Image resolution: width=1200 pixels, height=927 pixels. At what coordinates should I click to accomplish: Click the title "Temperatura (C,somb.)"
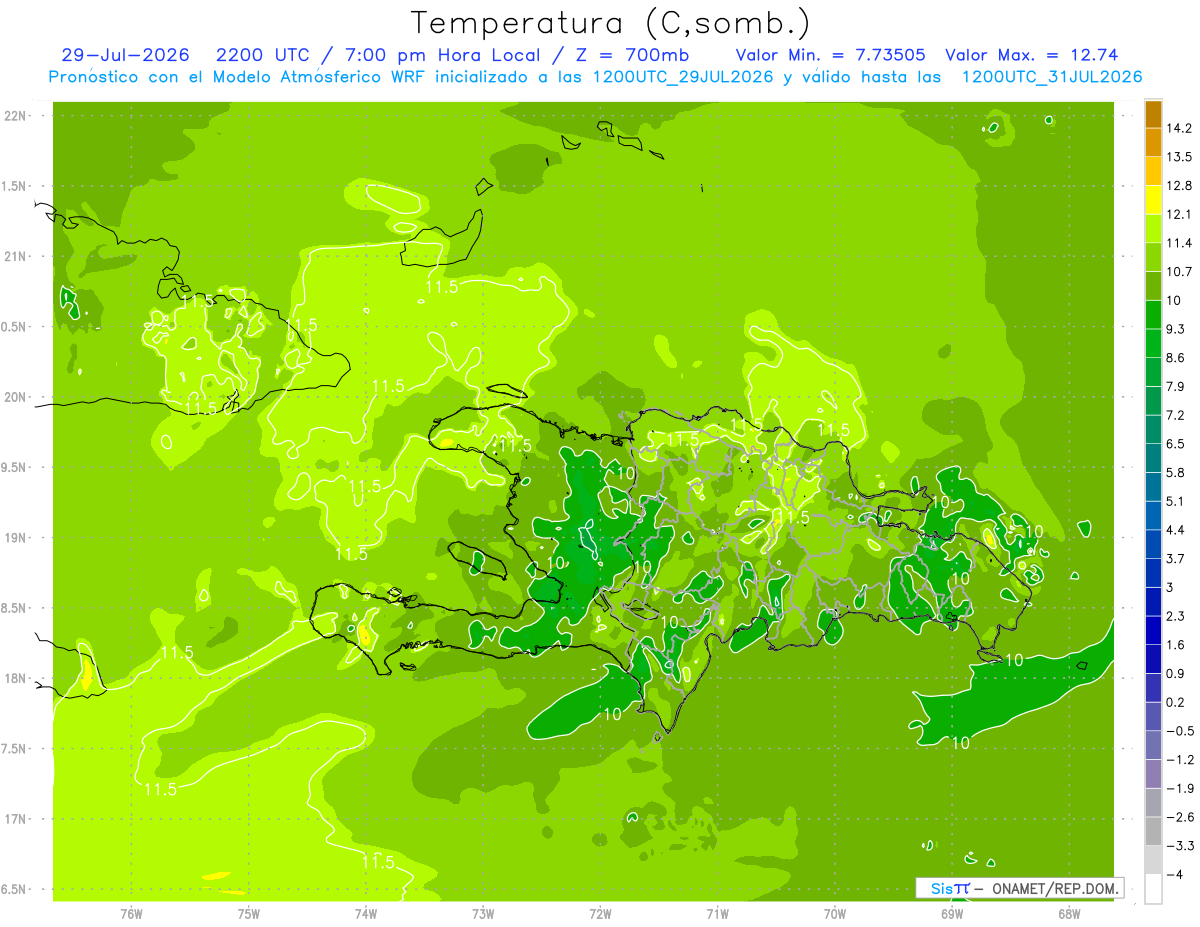point(611,22)
